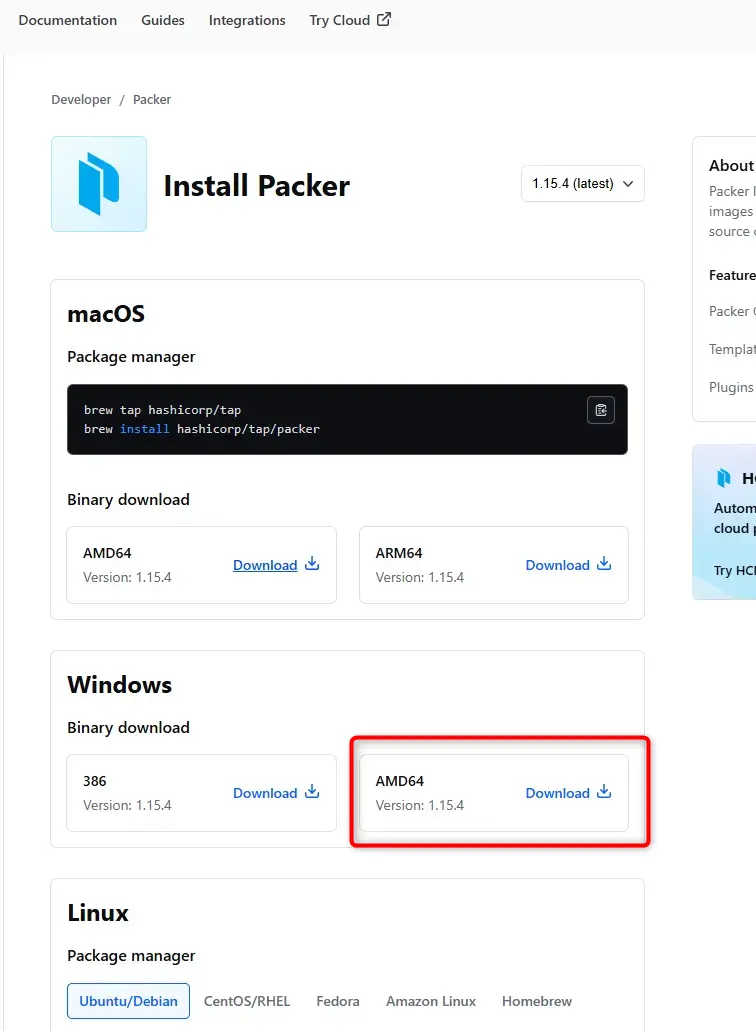Click the macOS section heading
Screen dimensions: 756x1031
point(106,314)
